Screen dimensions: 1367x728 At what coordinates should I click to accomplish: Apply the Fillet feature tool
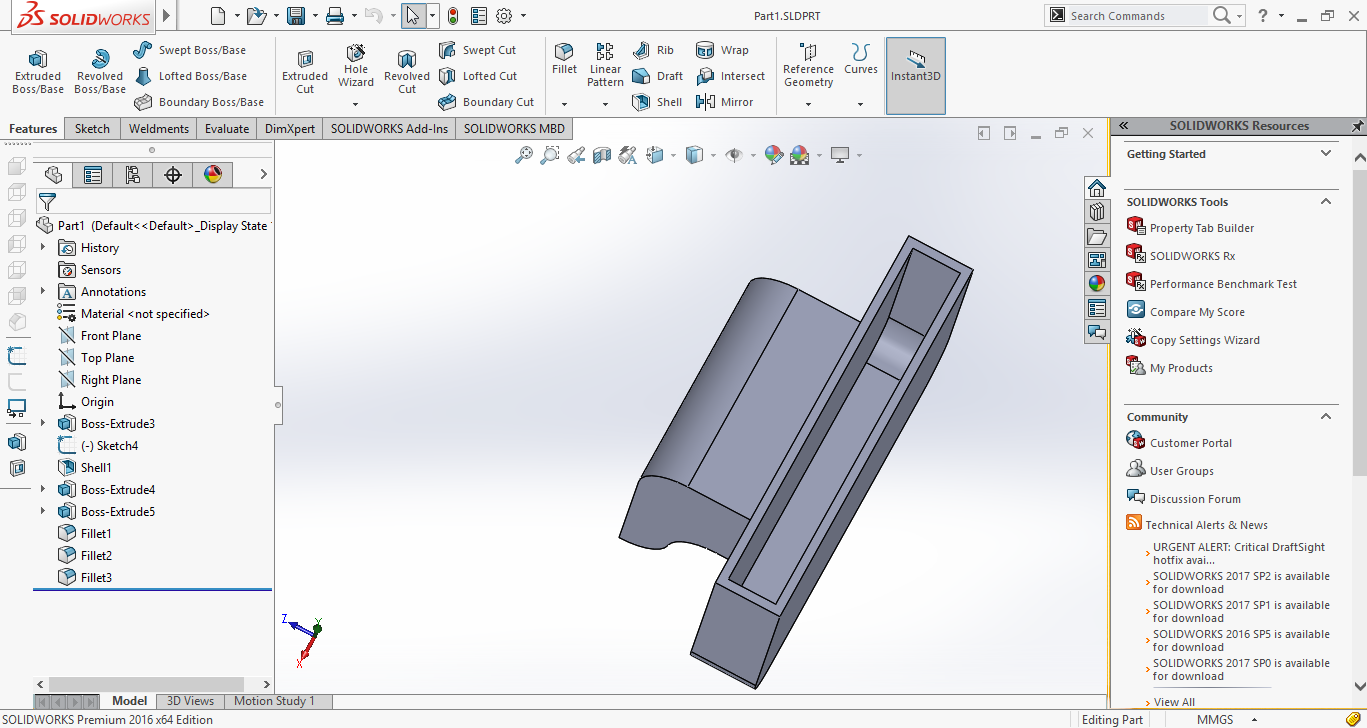[564, 59]
